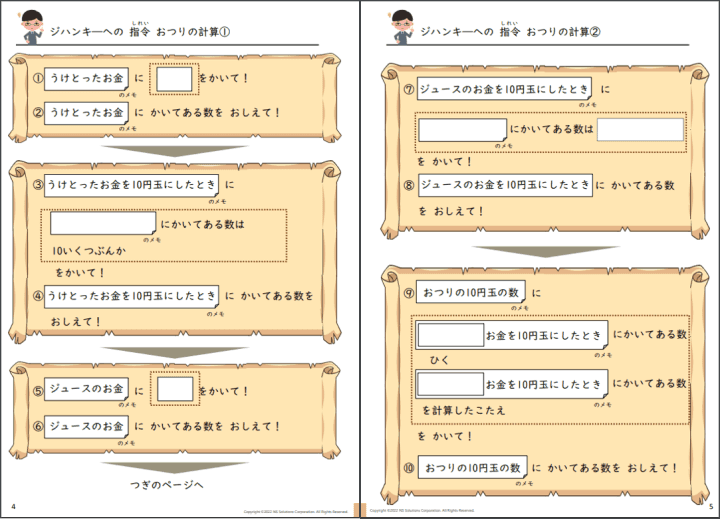The image size is (720, 519).
Task: Click the つぎのページへ text at page bottom
Action: pos(166,484)
